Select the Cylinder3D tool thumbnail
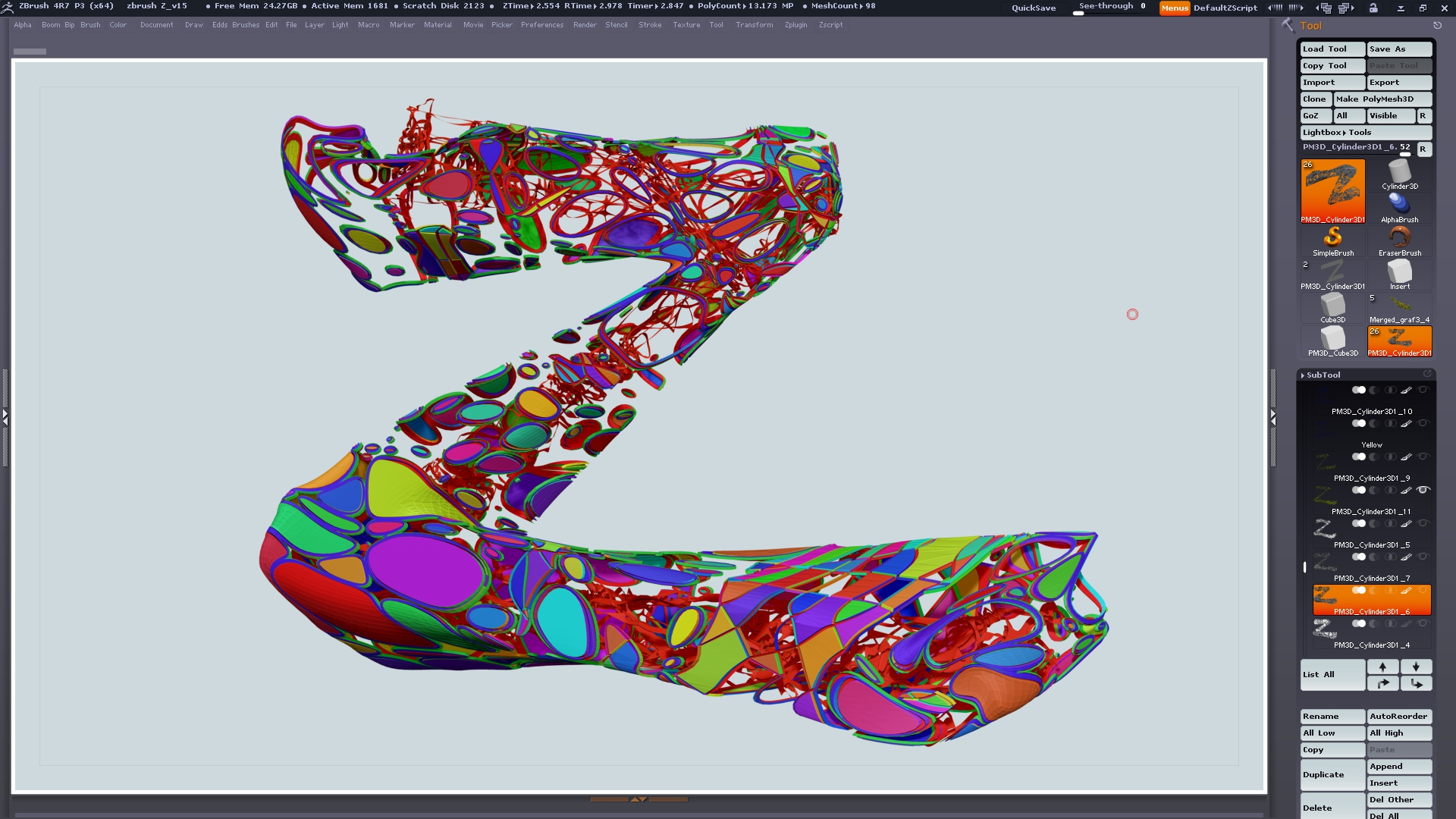Viewport: 1456px width, 819px height. tap(1399, 174)
